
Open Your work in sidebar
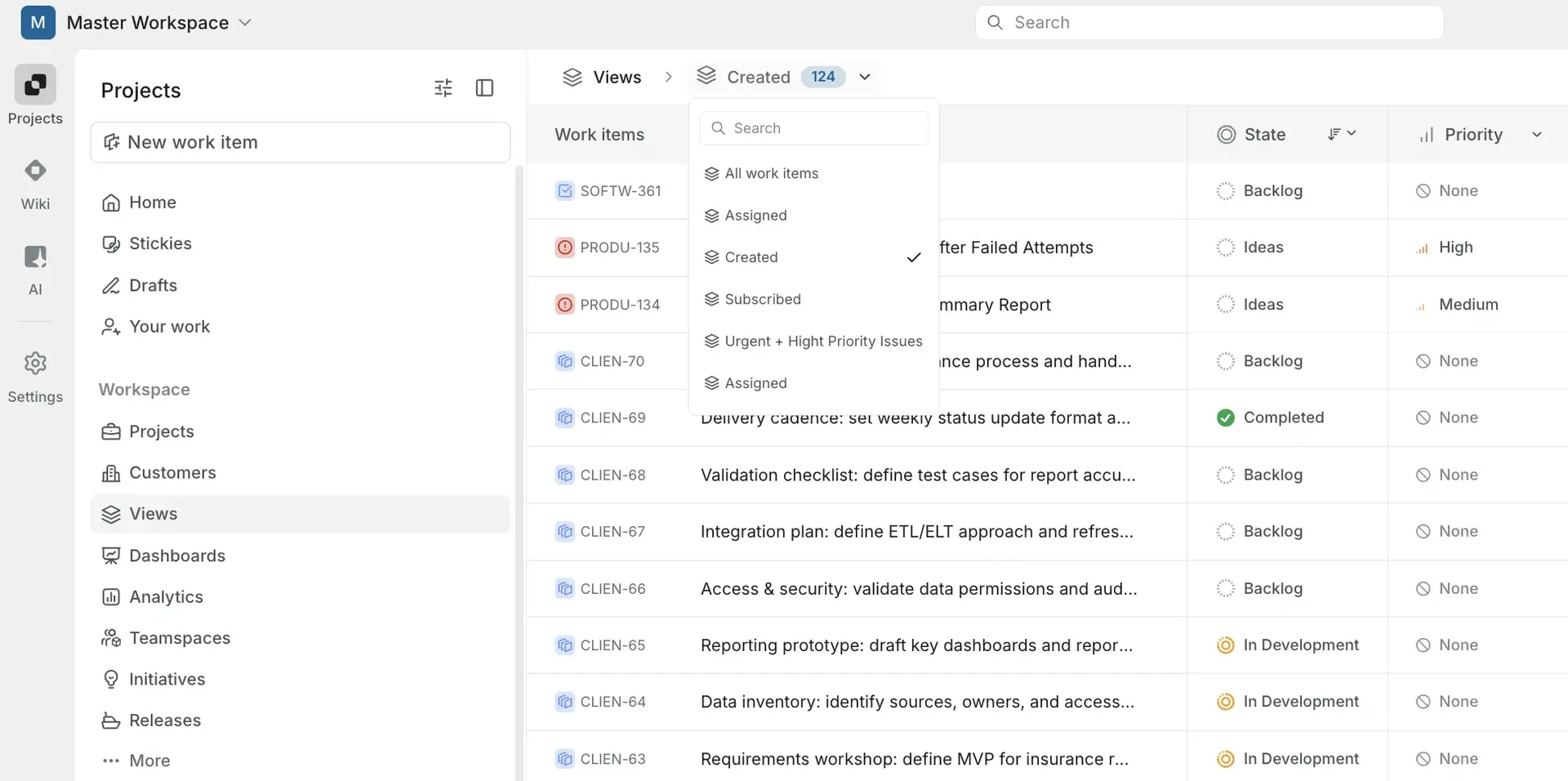pos(301,327)
